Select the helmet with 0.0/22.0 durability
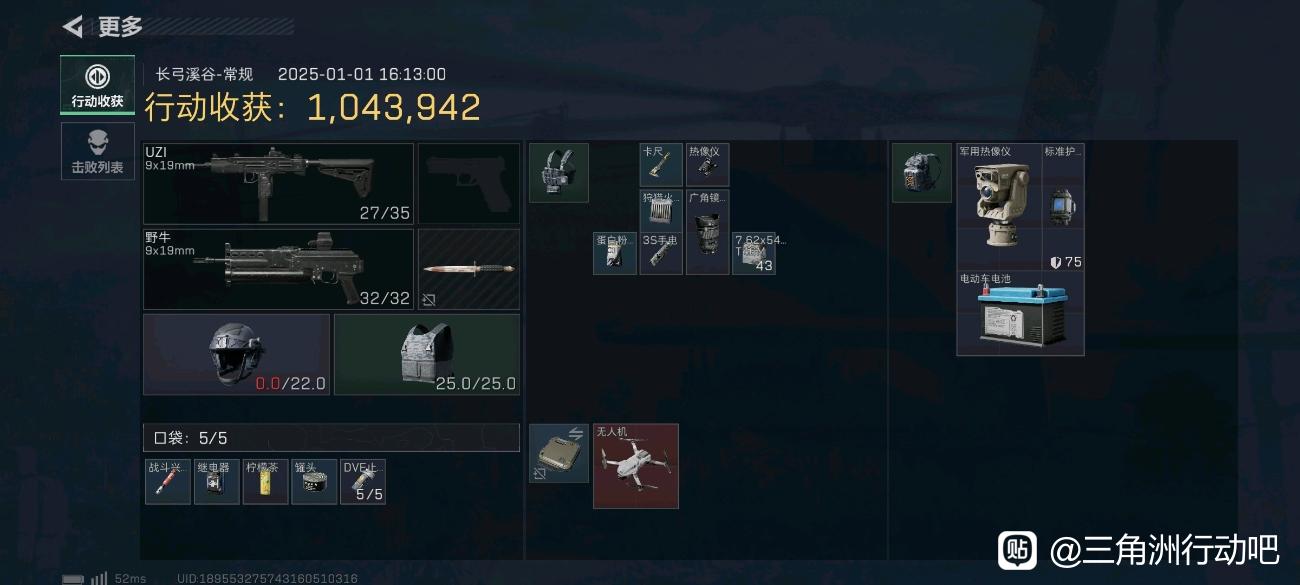This screenshot has width=1300, height=585. (x=237, y=354)
